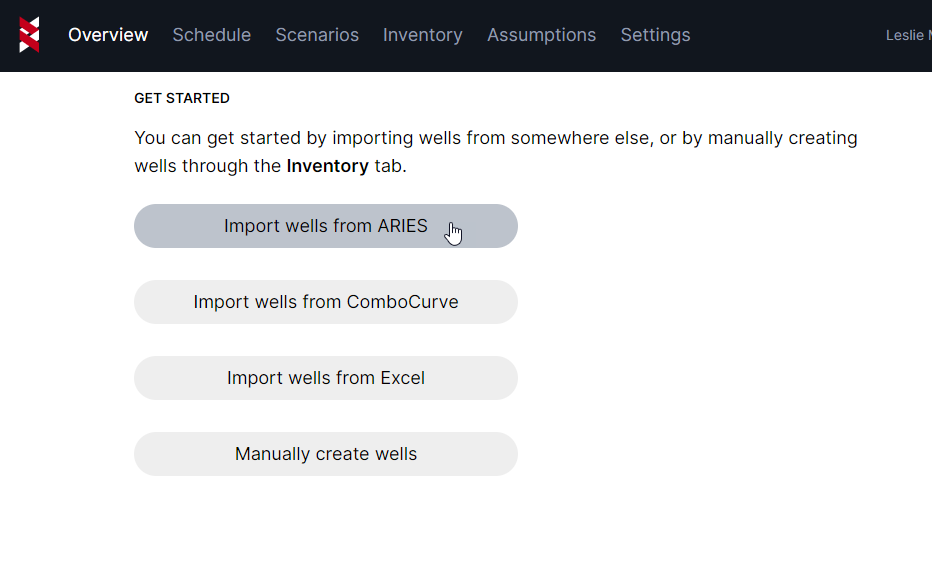Open the user account menu at top right
This screenshot has height=571, width=932.
click(x=908, y=35)
